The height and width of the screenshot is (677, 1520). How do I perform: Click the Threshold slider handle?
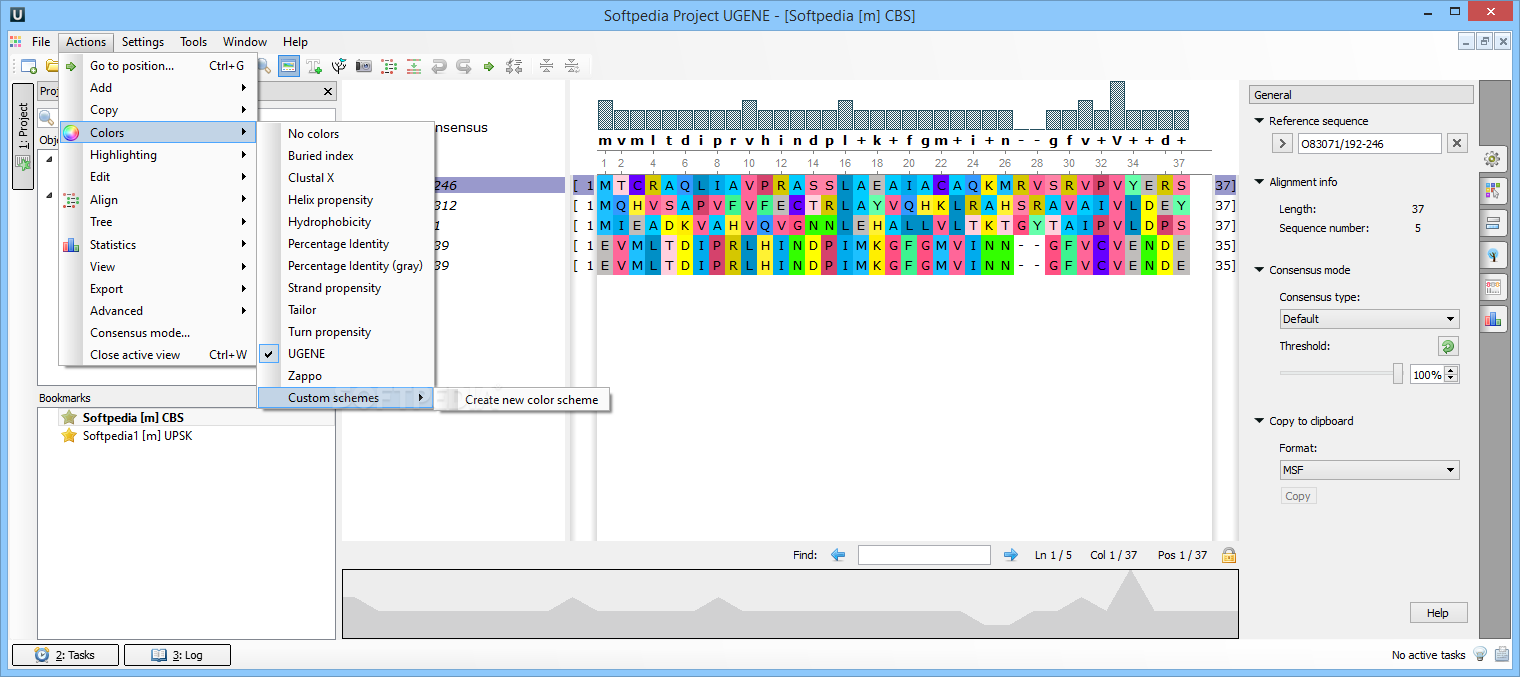point(1398,374)
